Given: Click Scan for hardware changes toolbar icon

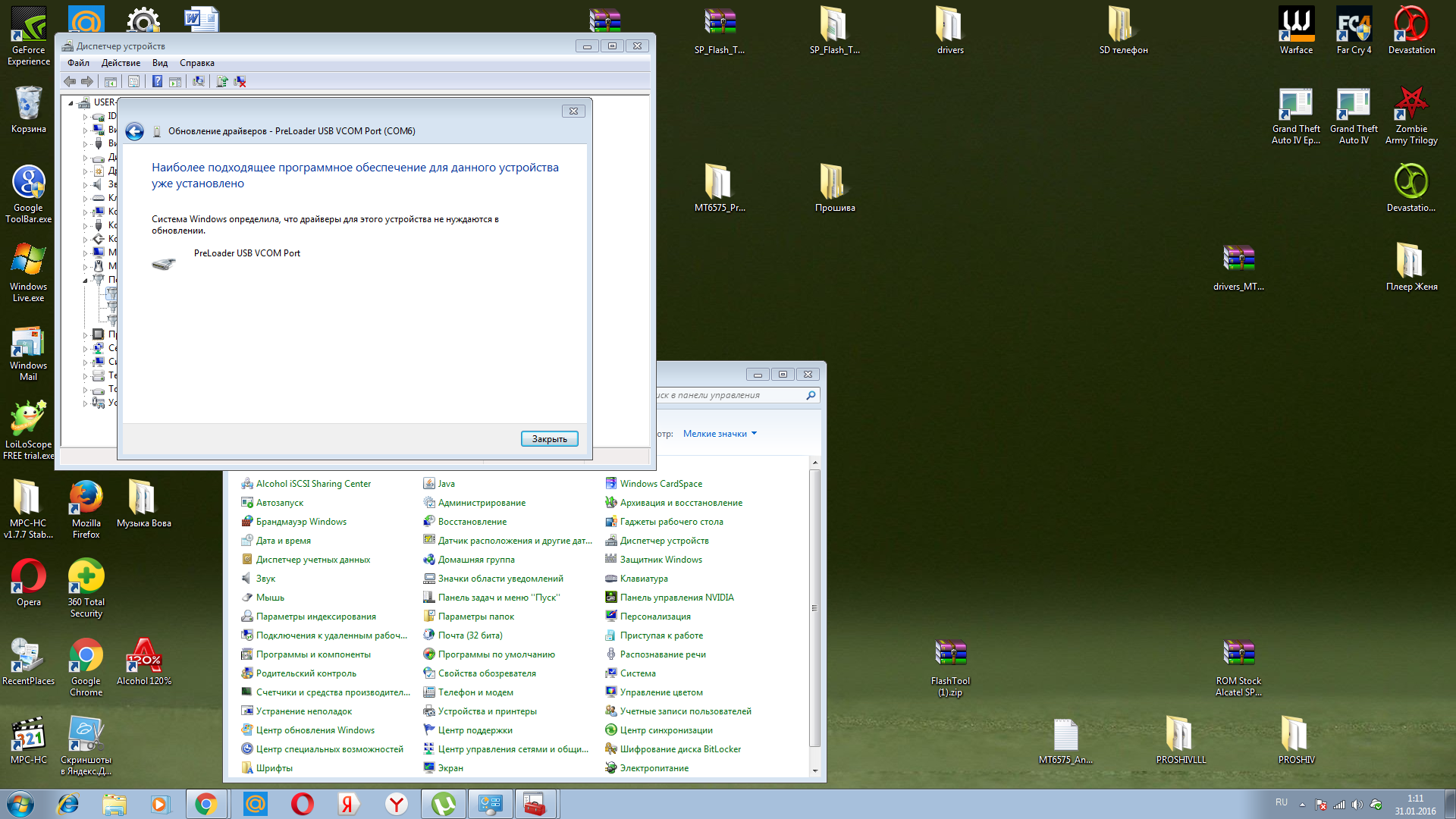Looking at the screenshot, I should tap(199, 81).
